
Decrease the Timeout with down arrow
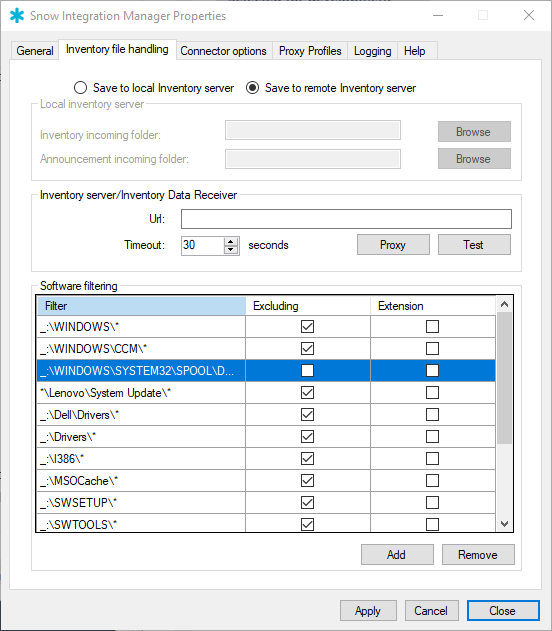[x=231, y=250]
